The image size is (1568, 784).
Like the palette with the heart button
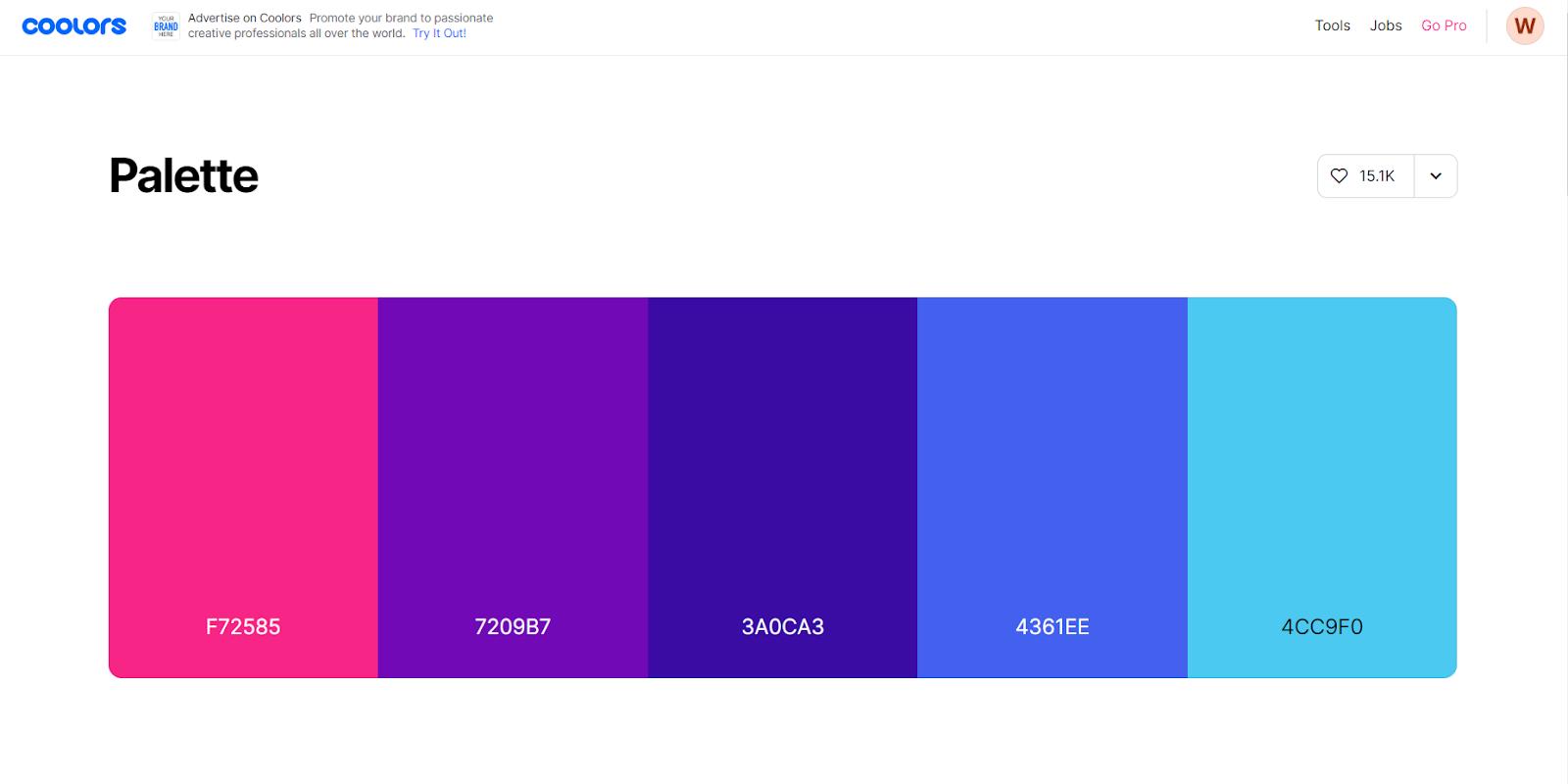1366,176
